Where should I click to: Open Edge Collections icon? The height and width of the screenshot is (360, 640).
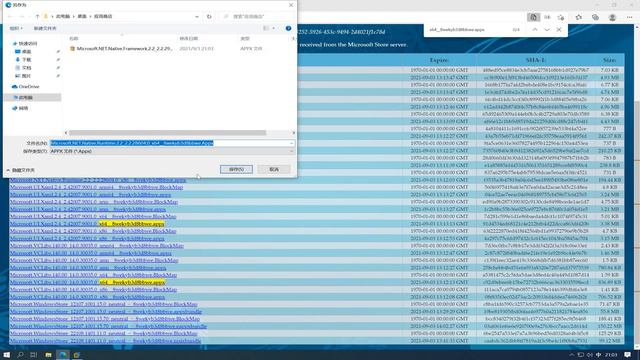tap(595, 17)
